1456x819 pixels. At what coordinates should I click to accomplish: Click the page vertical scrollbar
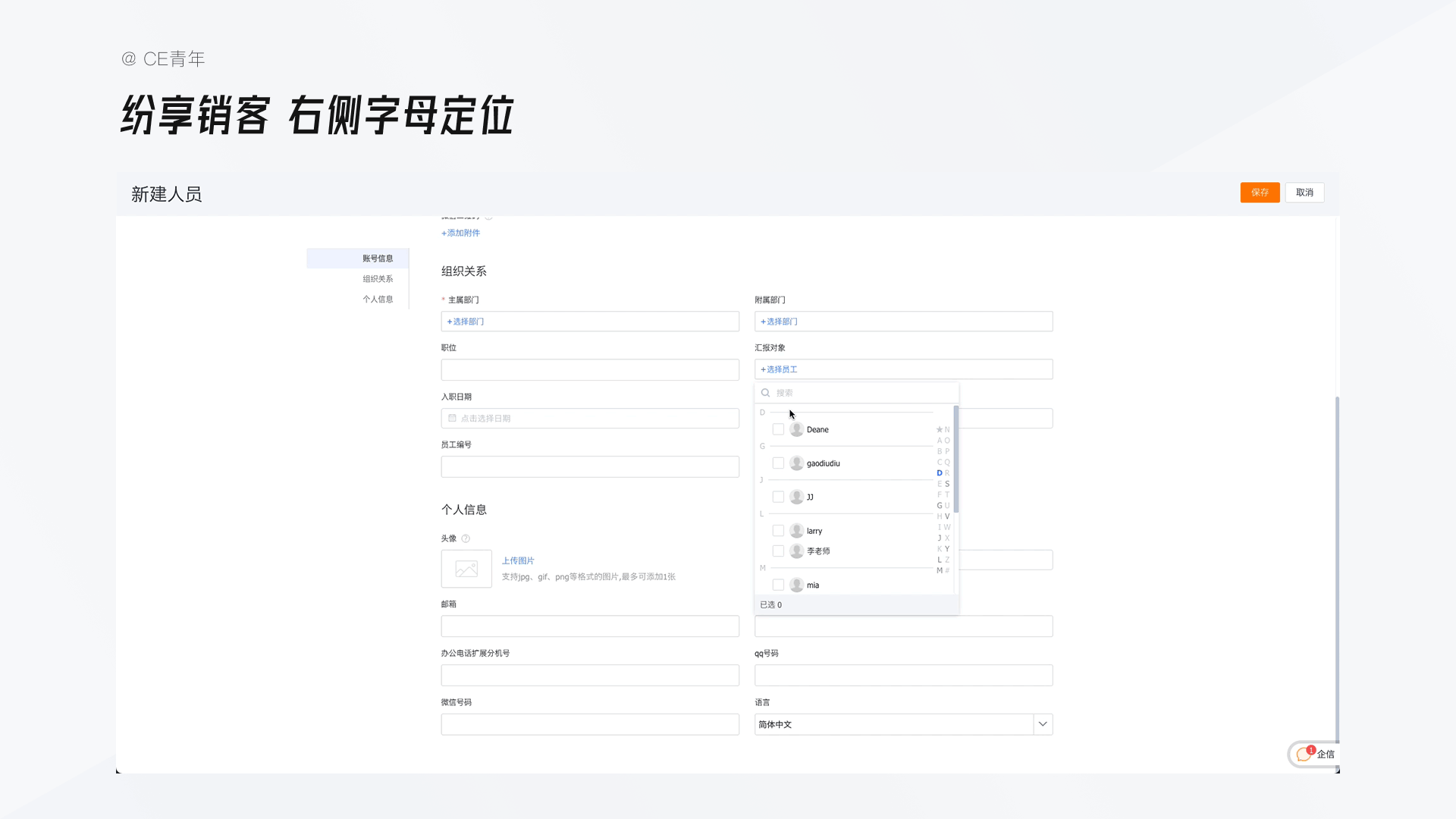[x=1337, y=569]
